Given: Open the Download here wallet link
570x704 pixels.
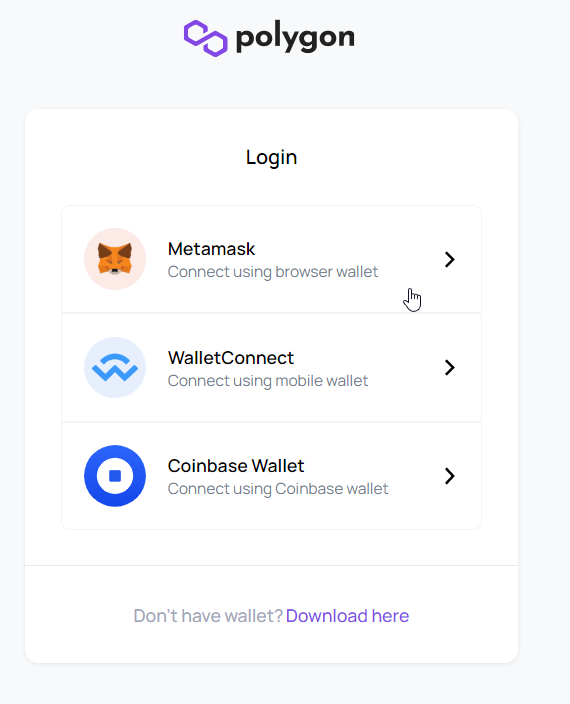Looking at the screenshot, I should 347,616.
